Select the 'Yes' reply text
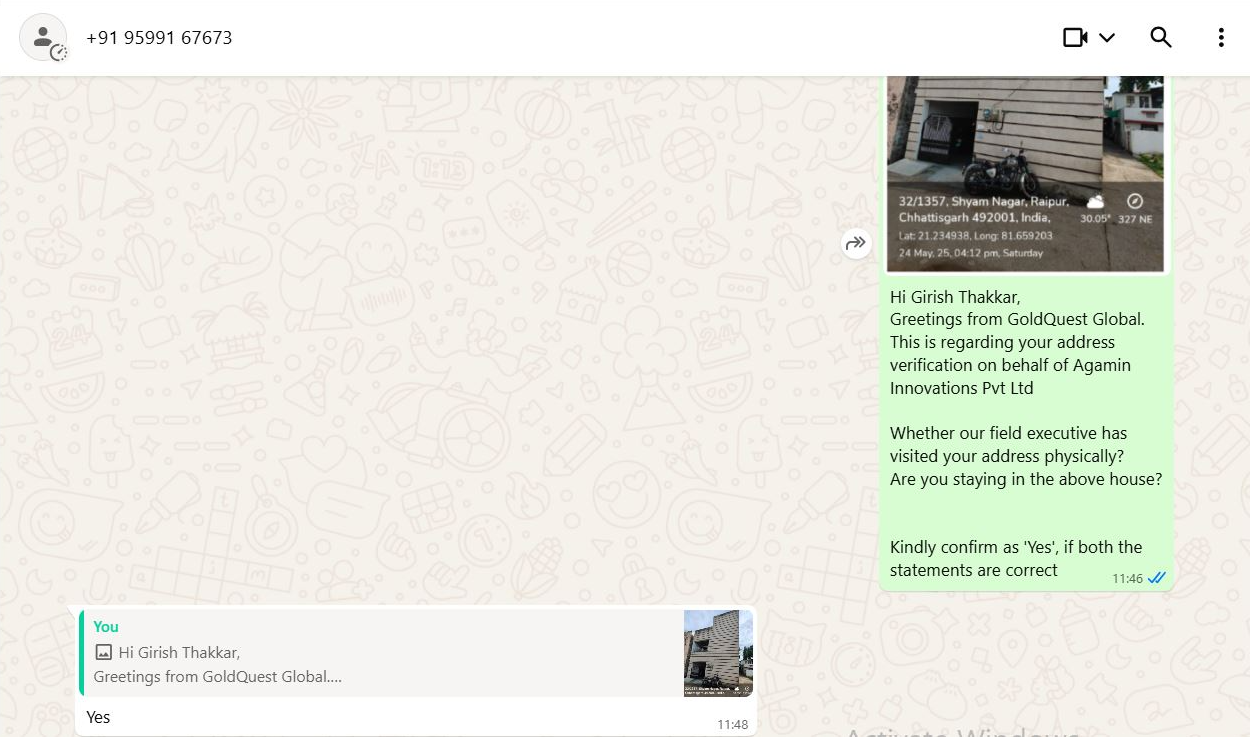This screenshot has height=737, width=1250. point(98,717)
